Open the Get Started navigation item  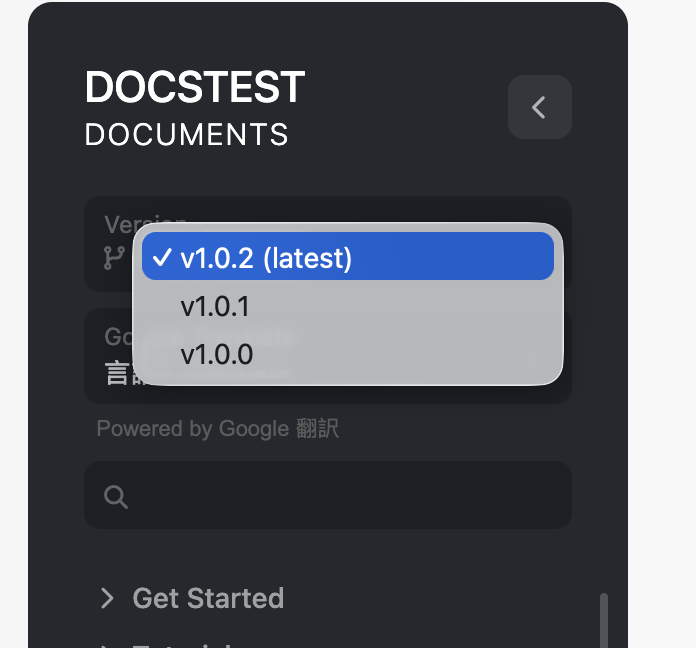pyautogui.click(x=208, y=598)
